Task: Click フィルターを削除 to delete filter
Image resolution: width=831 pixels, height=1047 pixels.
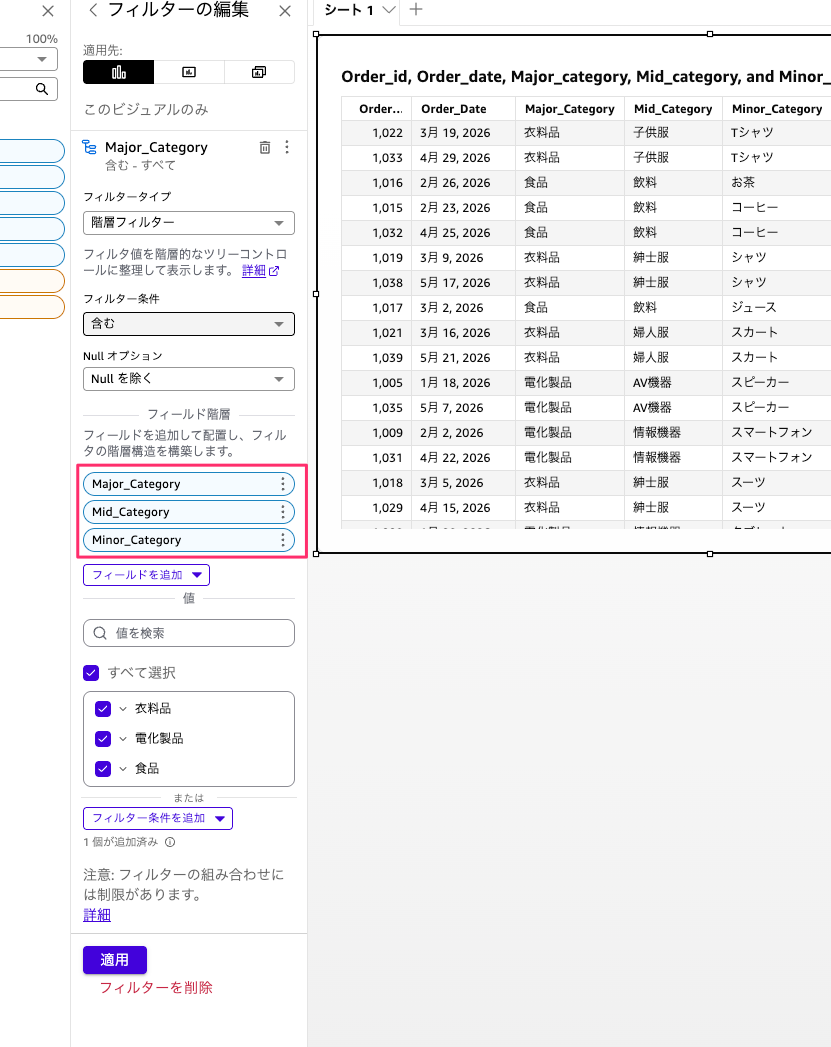Action: click(156, 988)
